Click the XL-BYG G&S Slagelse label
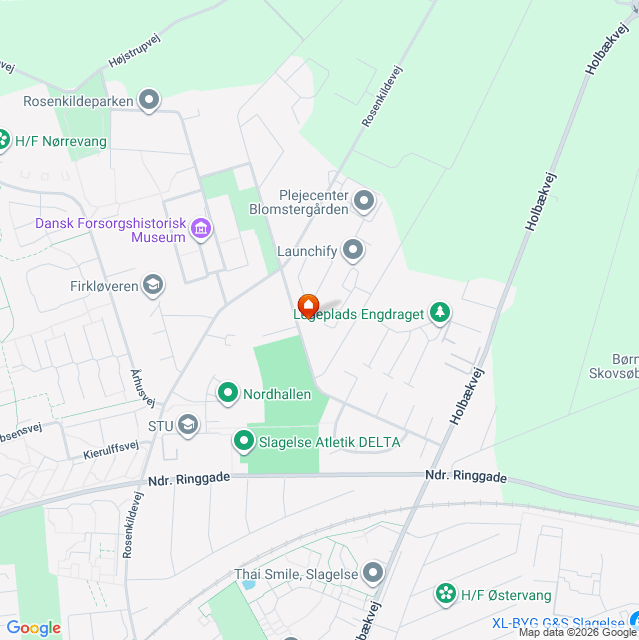This screenshot has width=639, height=640. (x=558, y=623)
